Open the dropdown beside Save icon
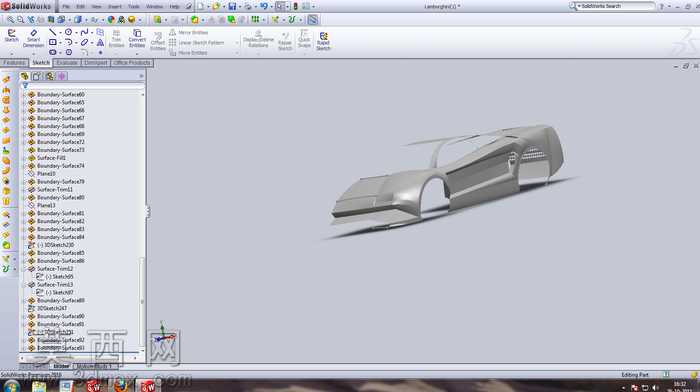This screenshot has width=700, height=392. click(x=239, y=7)
